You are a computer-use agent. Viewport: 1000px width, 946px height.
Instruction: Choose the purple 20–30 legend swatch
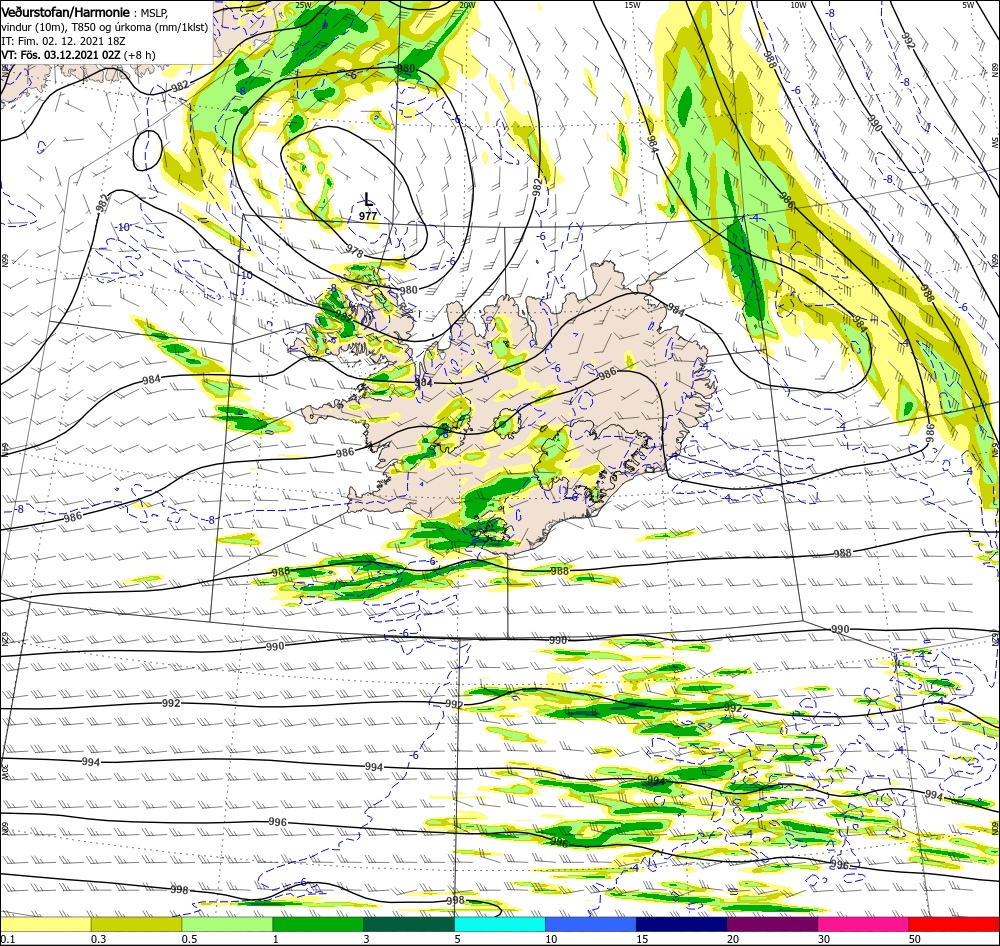772,924
